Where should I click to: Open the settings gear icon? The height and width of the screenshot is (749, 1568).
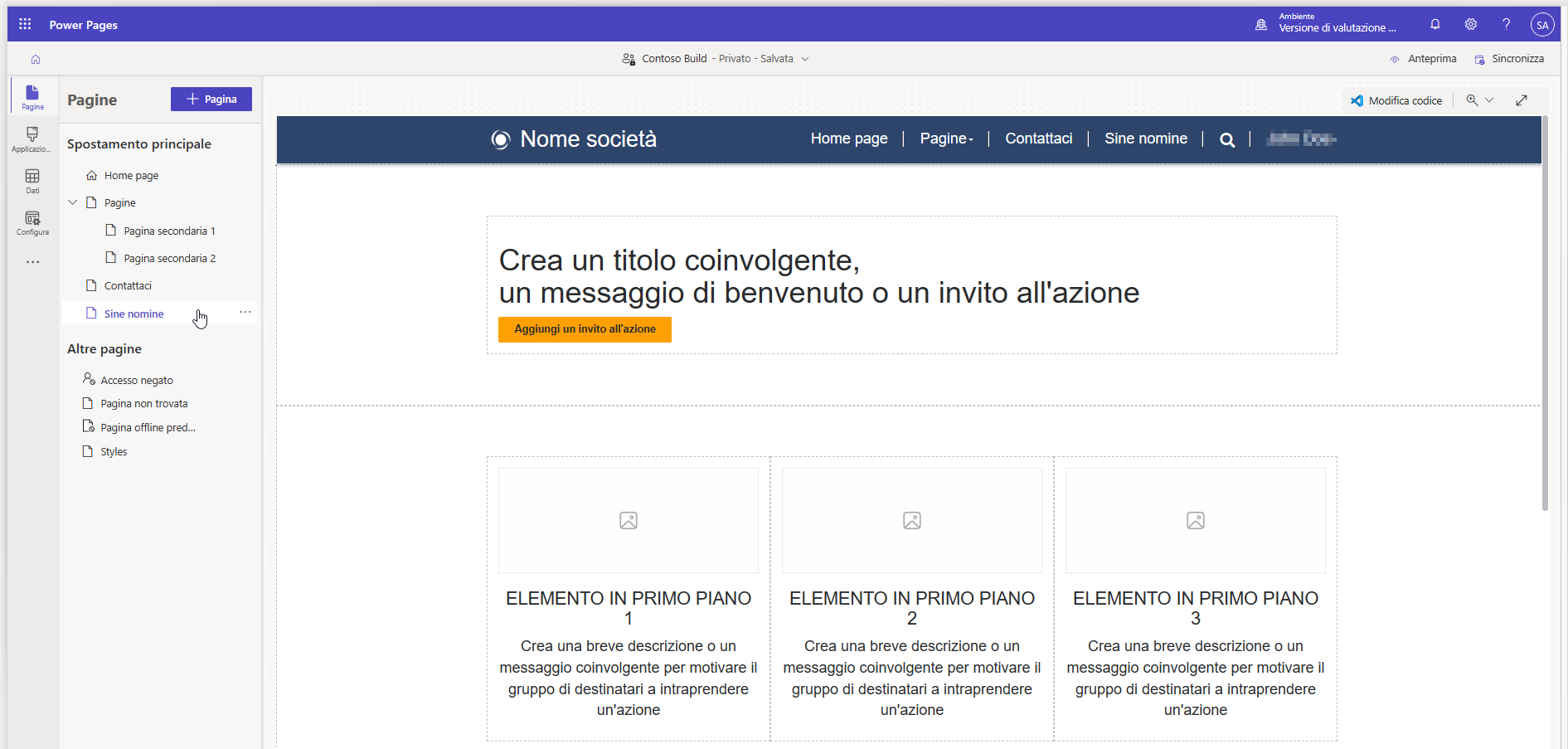[1471, 24]
